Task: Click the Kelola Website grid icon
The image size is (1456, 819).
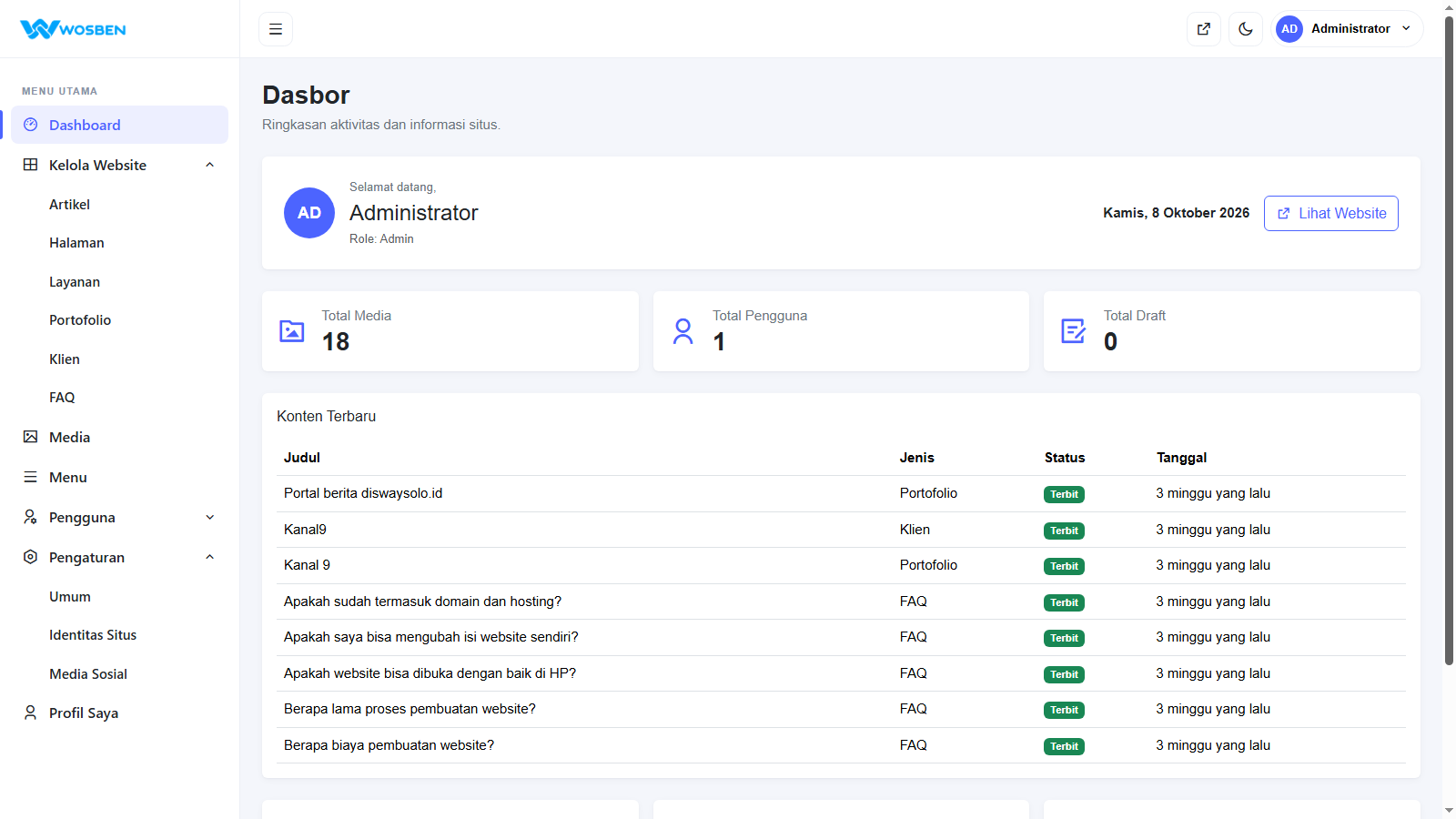Action: [31, 165]
